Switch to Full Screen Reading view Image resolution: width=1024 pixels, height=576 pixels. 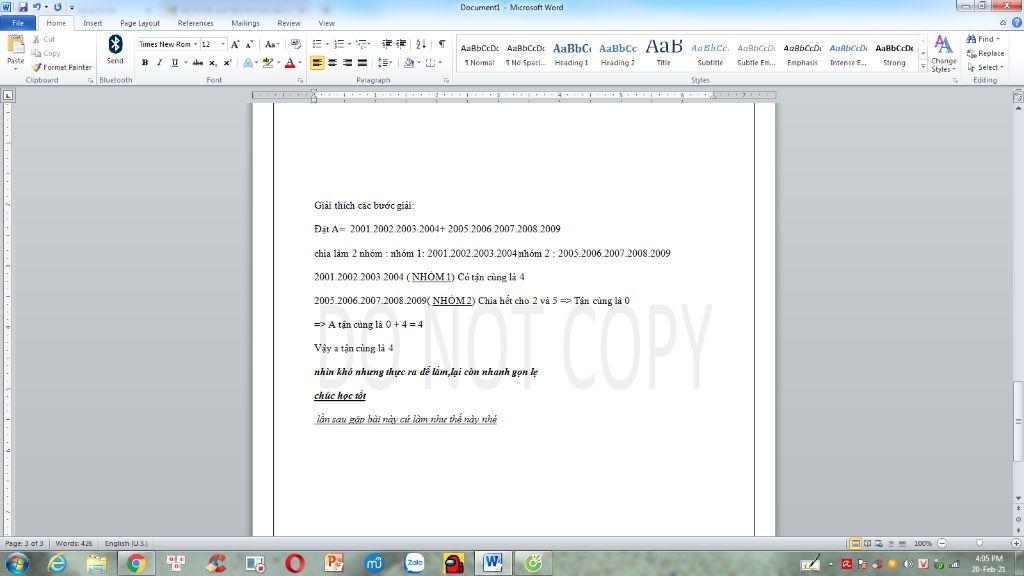coord(867,543)
